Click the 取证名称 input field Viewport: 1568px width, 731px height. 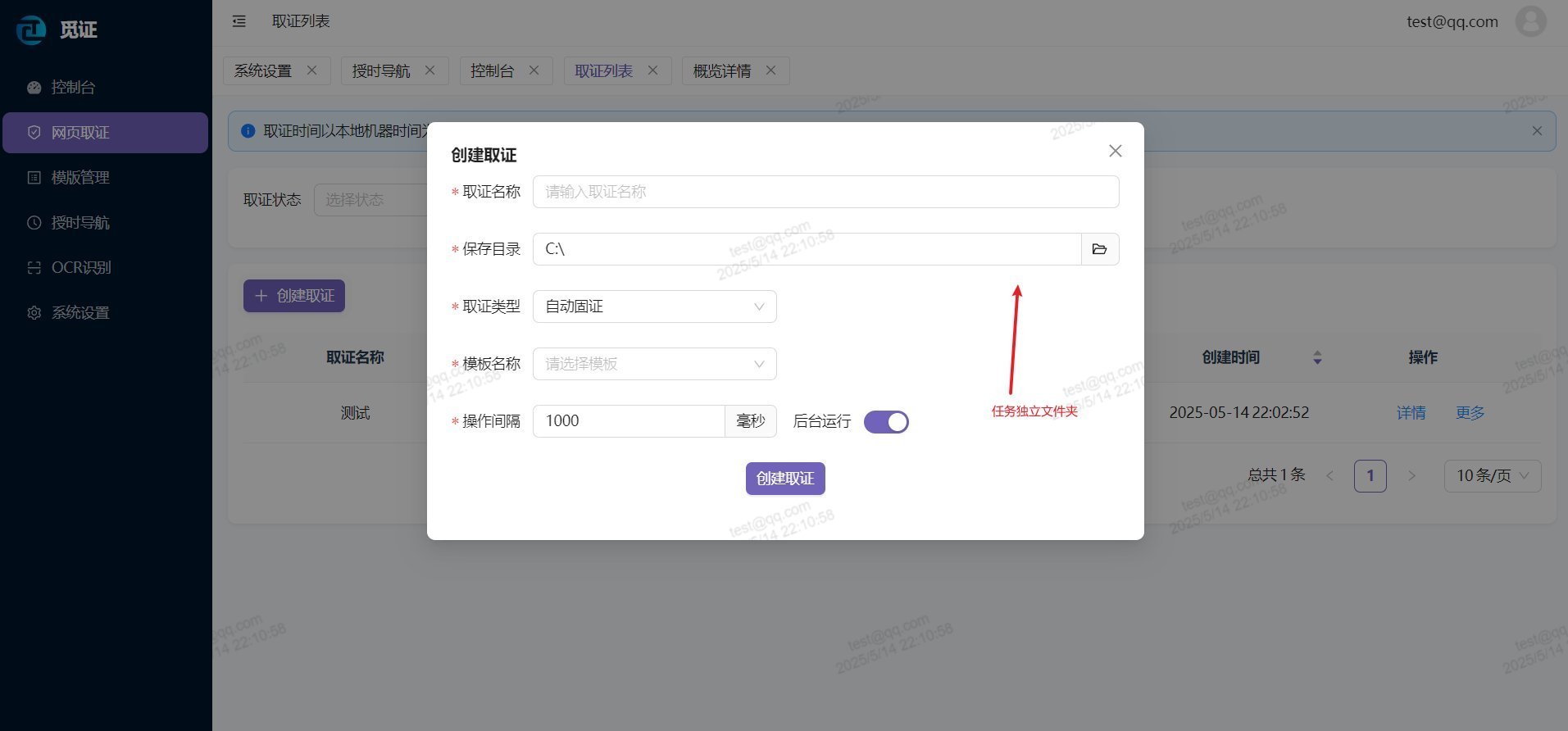[x=825, y=192]
